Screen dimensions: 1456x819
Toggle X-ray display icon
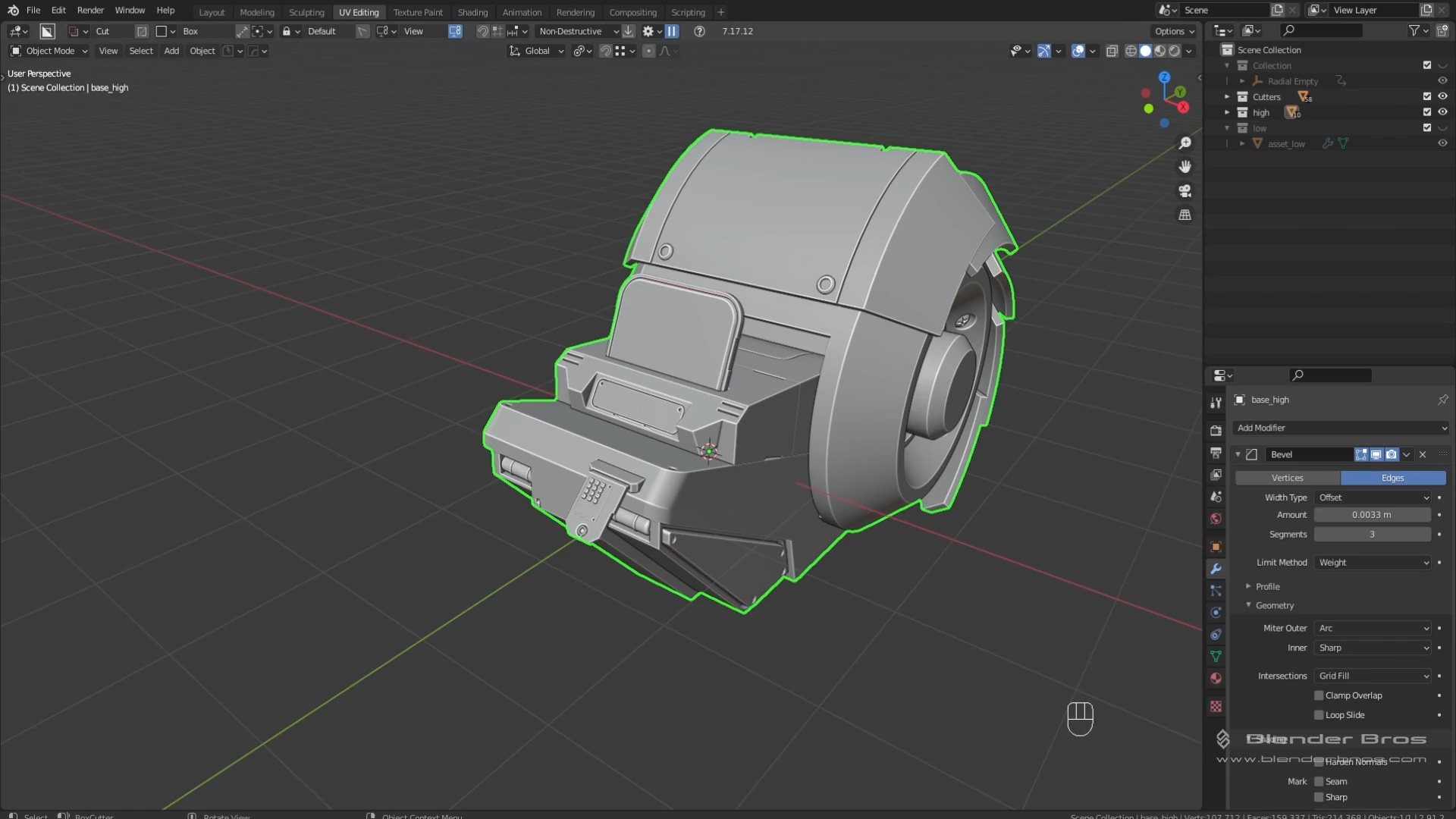(x=1112, y=51)
